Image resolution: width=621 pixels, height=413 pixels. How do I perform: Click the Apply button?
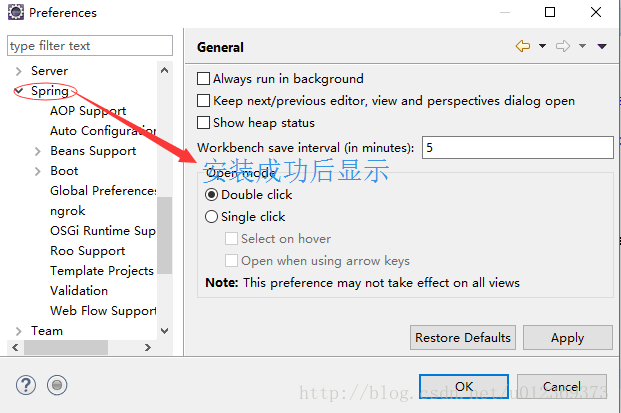pyautogui.click(x=568, y=337)
